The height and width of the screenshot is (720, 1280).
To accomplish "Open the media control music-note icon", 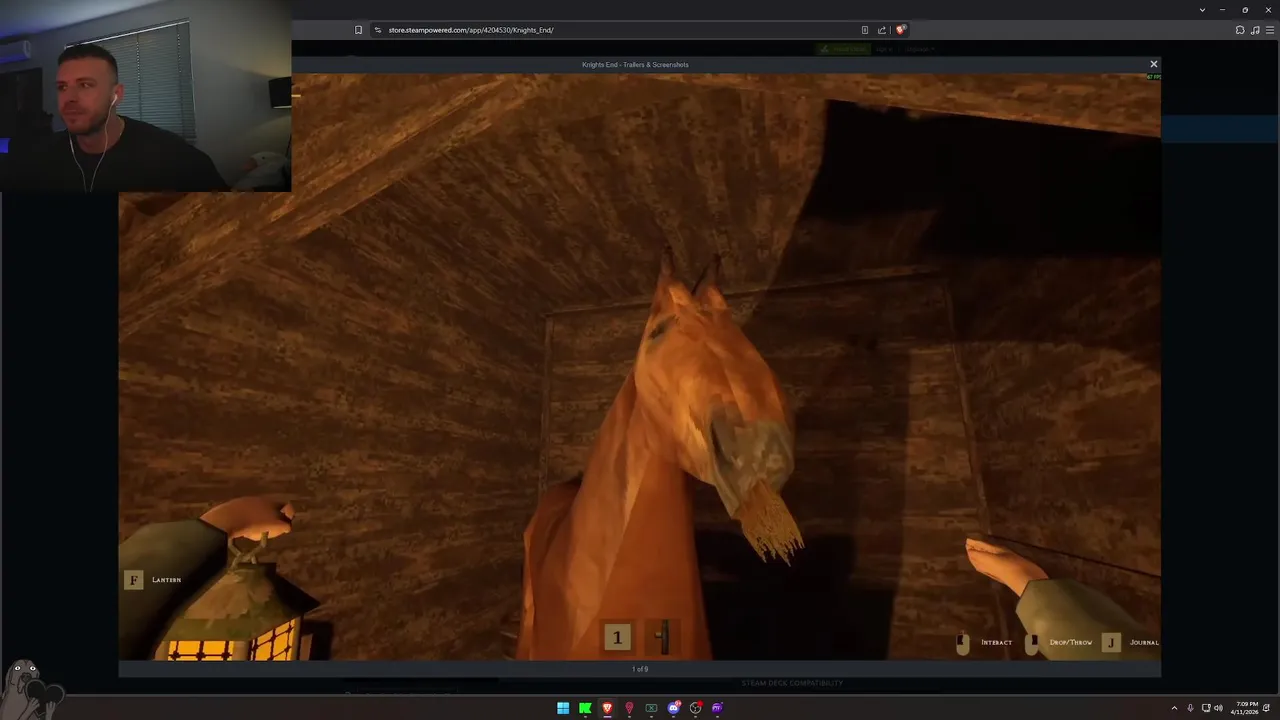I will [1255, 30].
